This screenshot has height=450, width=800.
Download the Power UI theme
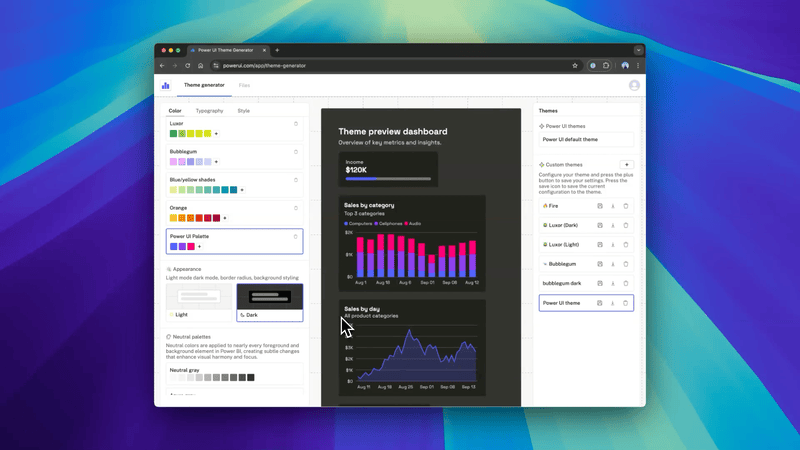613,303
